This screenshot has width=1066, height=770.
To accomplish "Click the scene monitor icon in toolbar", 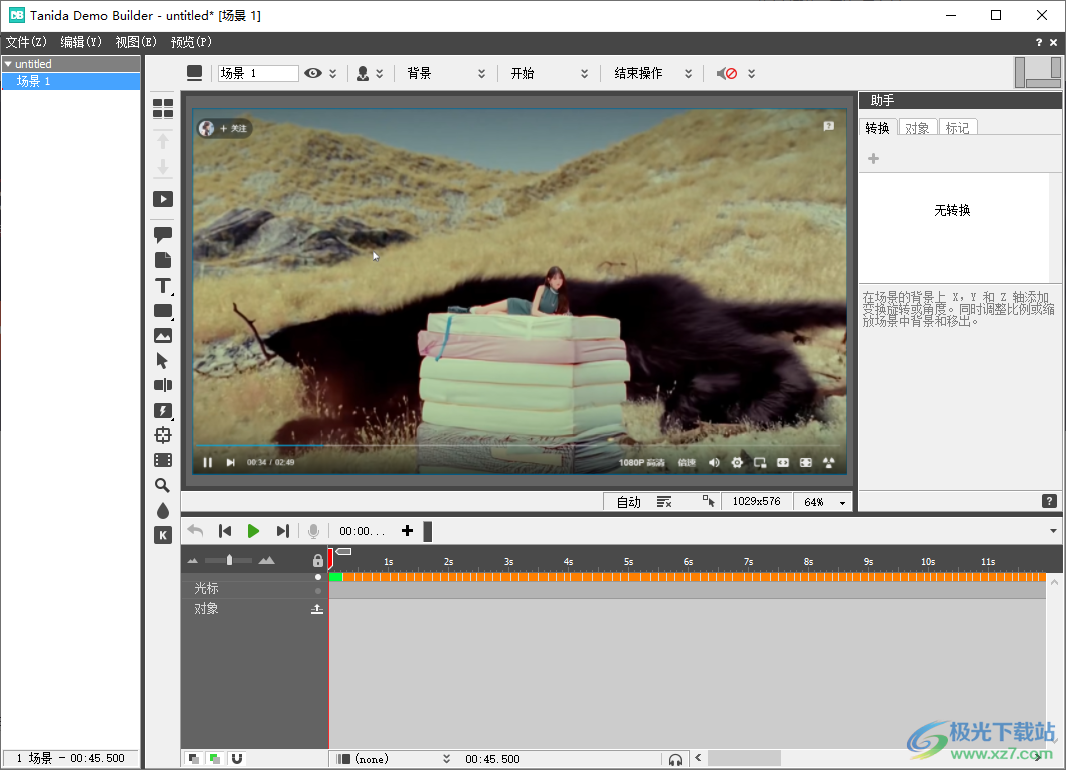I will click(x=194, y=73).
